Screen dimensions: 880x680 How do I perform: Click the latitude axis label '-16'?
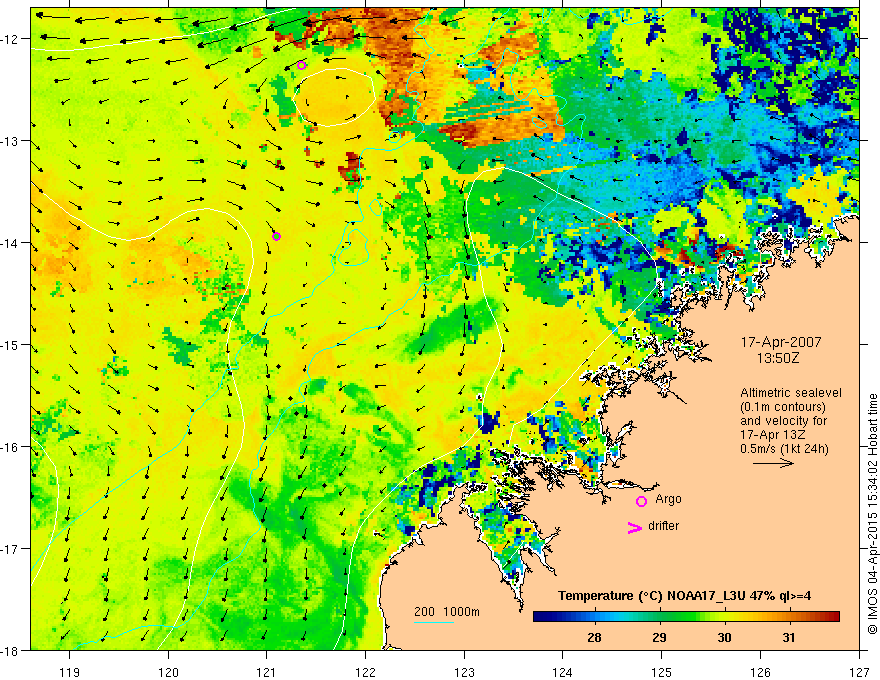click(10, 447)
